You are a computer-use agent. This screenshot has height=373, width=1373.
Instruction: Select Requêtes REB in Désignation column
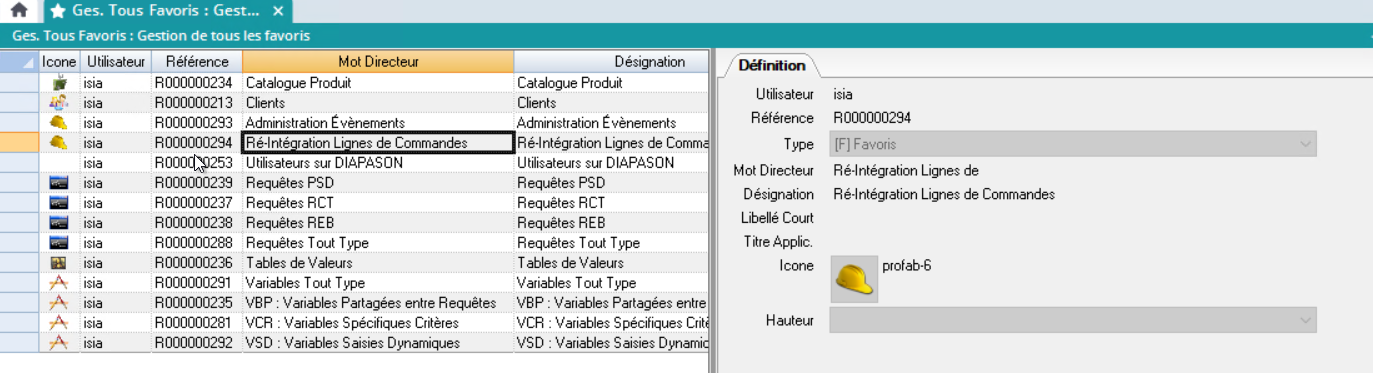click(611, 223)
